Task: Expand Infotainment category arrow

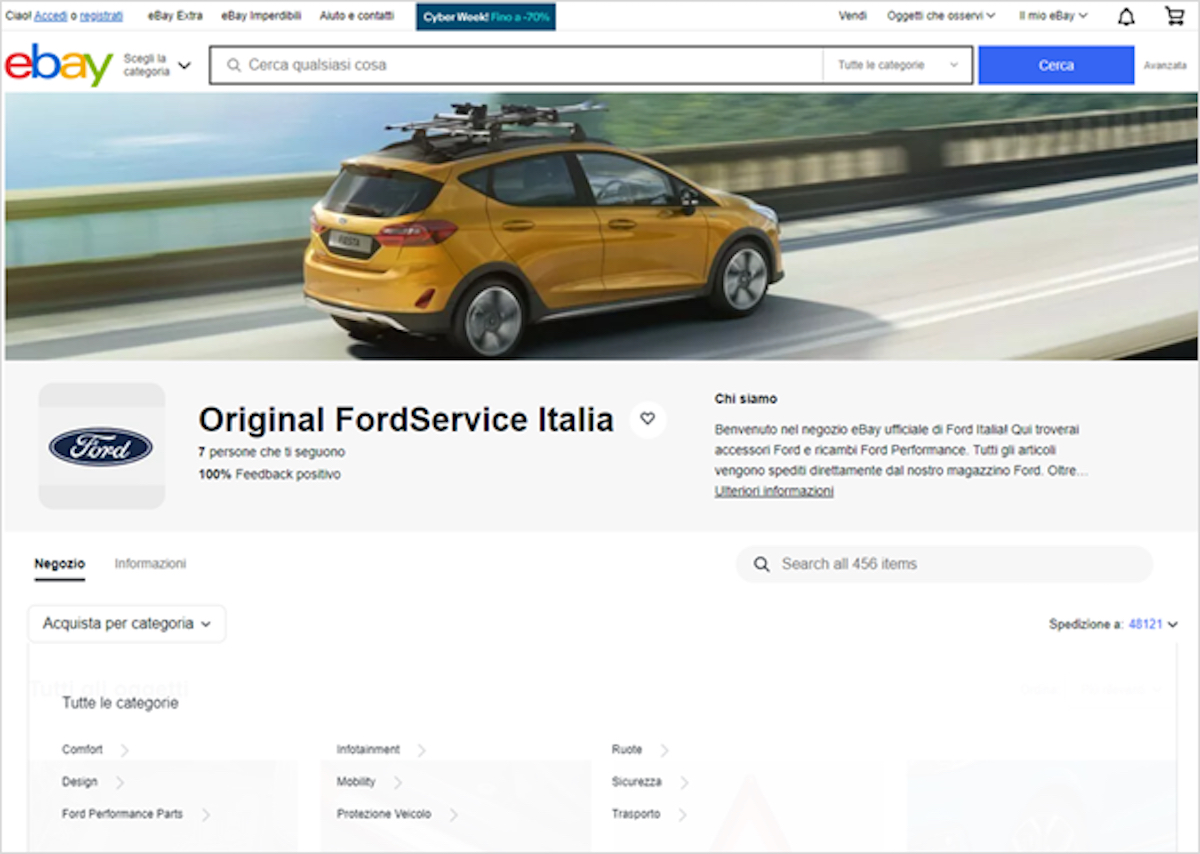Action: click(x=421, y=750)
